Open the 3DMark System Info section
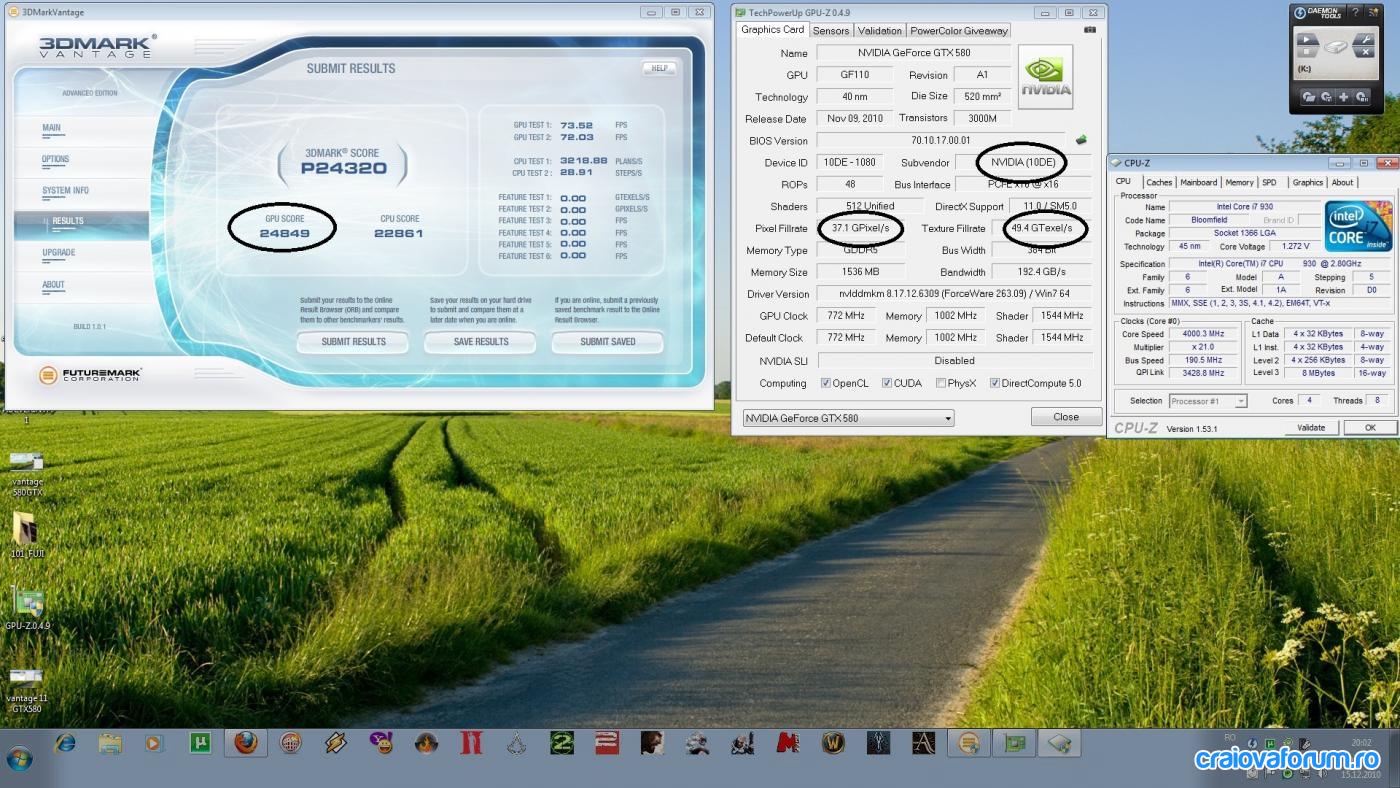 pyautogui.click(x=65, y=190)
